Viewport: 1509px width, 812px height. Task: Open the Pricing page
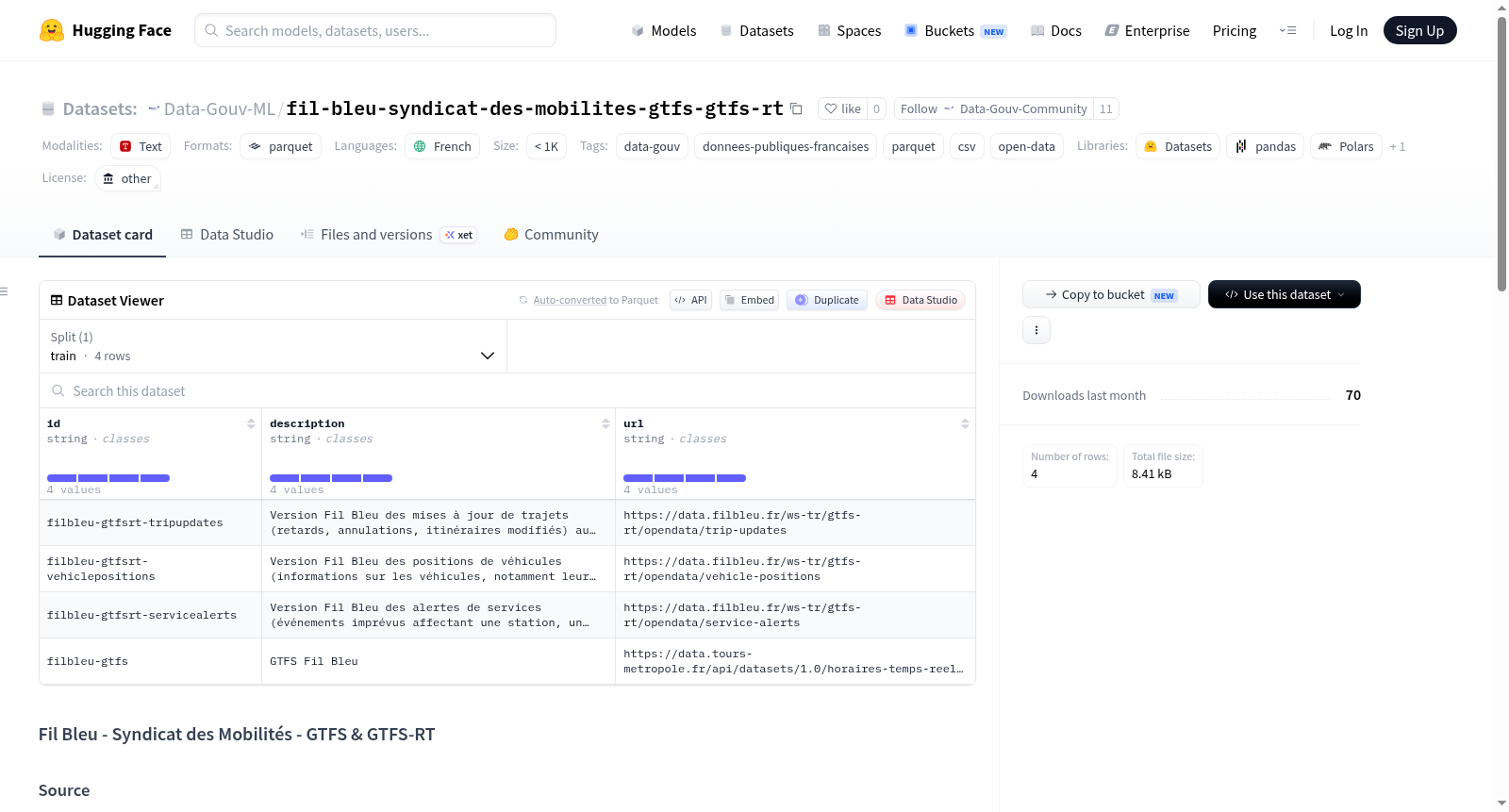point(1235,30)
